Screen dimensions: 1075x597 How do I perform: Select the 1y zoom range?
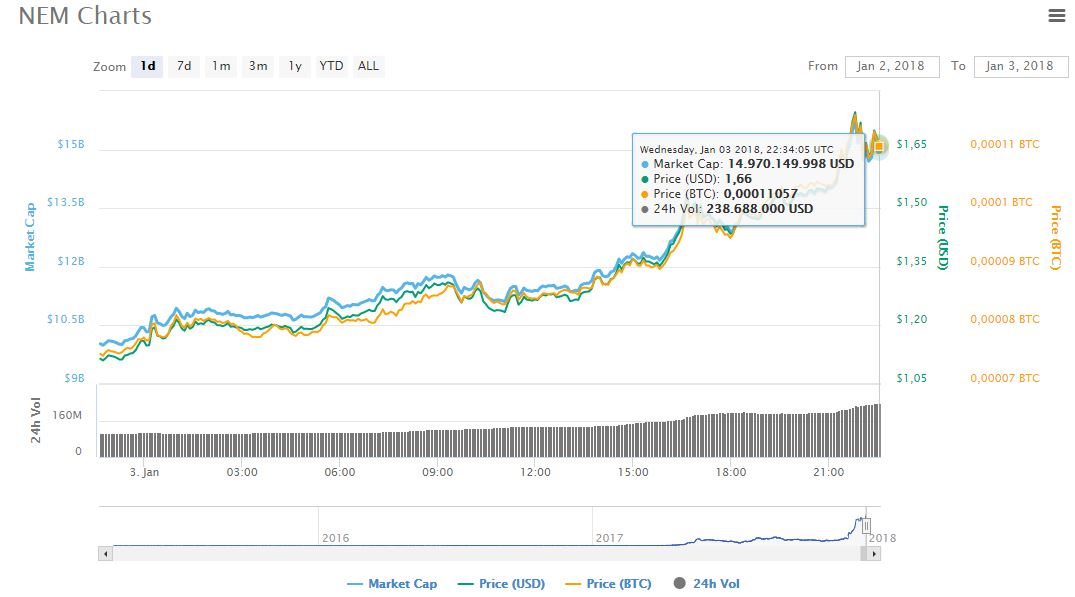(295, 66)
